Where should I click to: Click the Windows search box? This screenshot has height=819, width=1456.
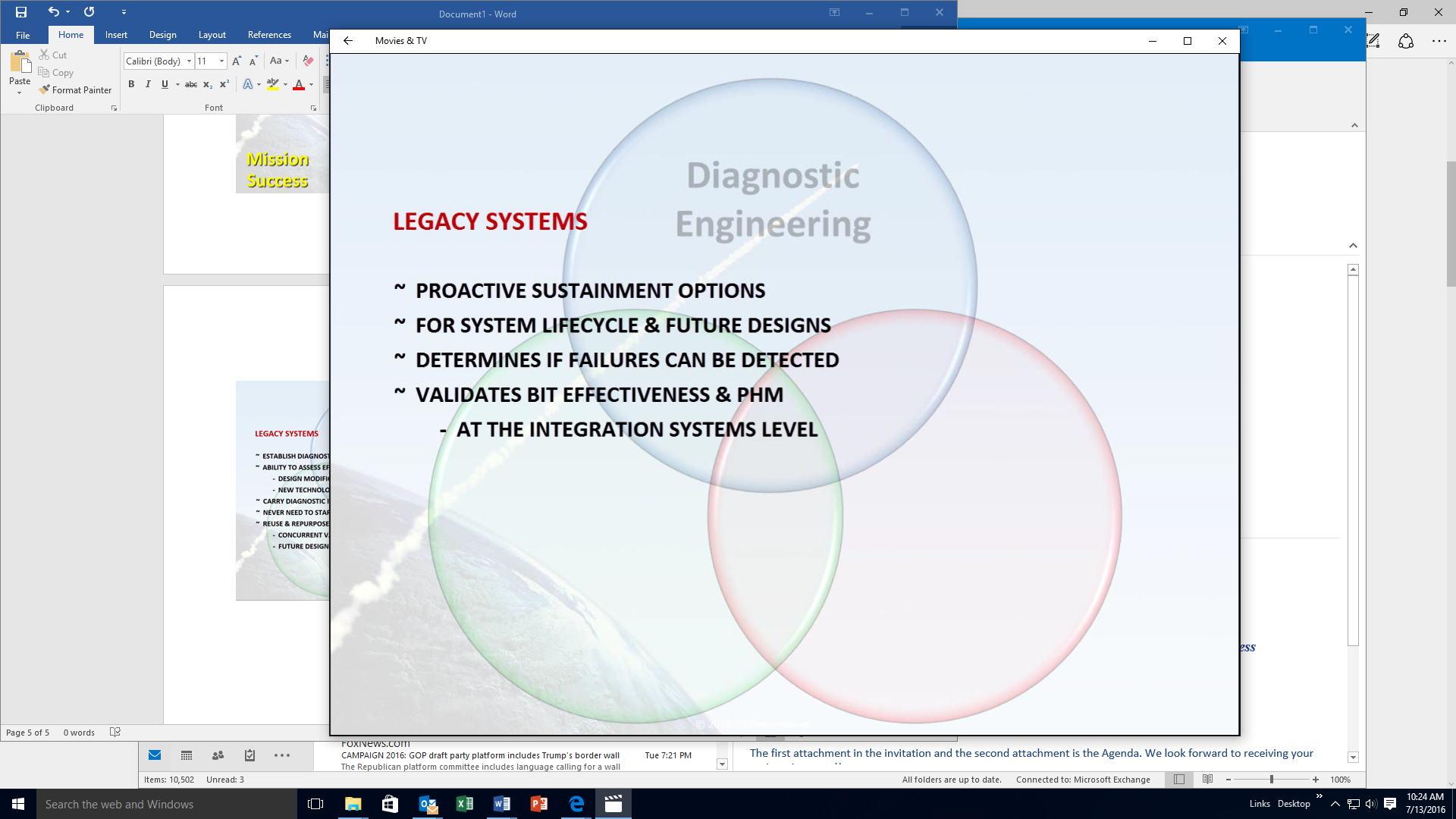tap(167, 804)
